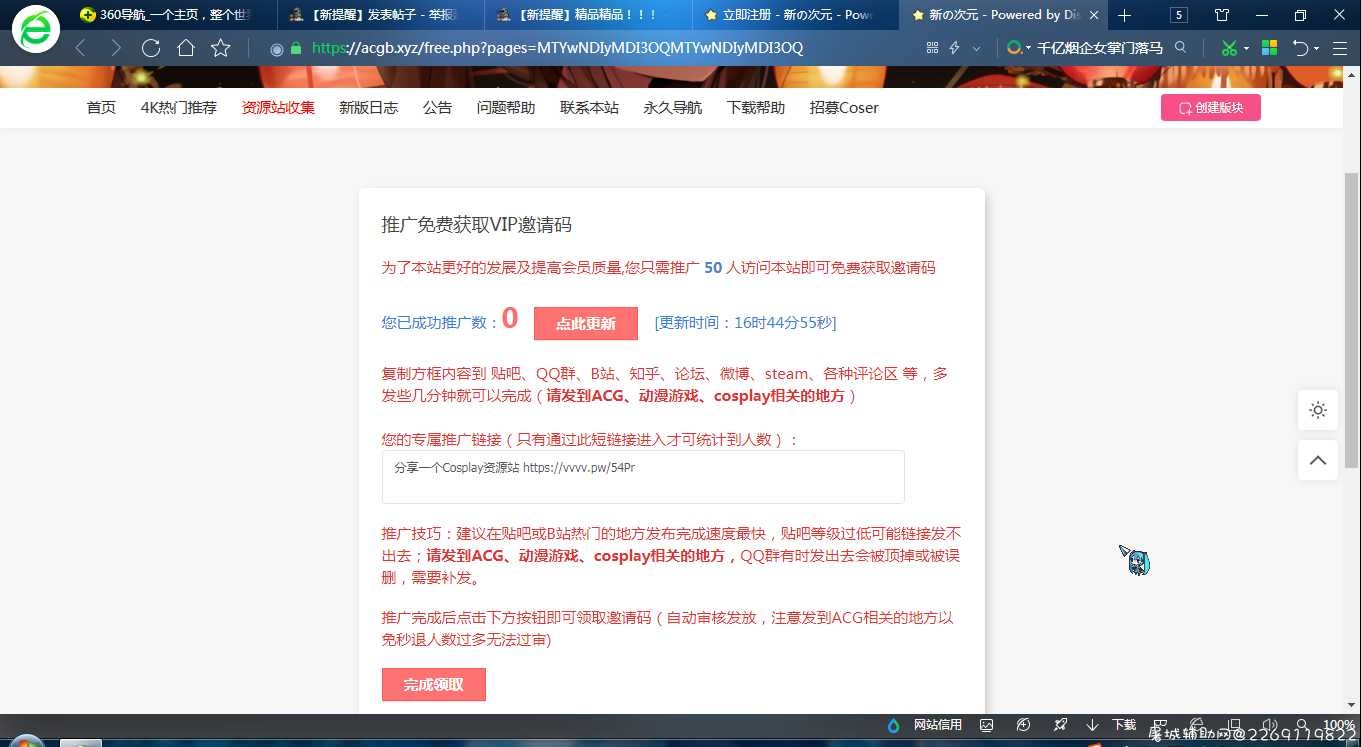Viewport: 1361px width, 747px height.
Task: Click the update time text 16时44分55秒
Action: point(785,323)
